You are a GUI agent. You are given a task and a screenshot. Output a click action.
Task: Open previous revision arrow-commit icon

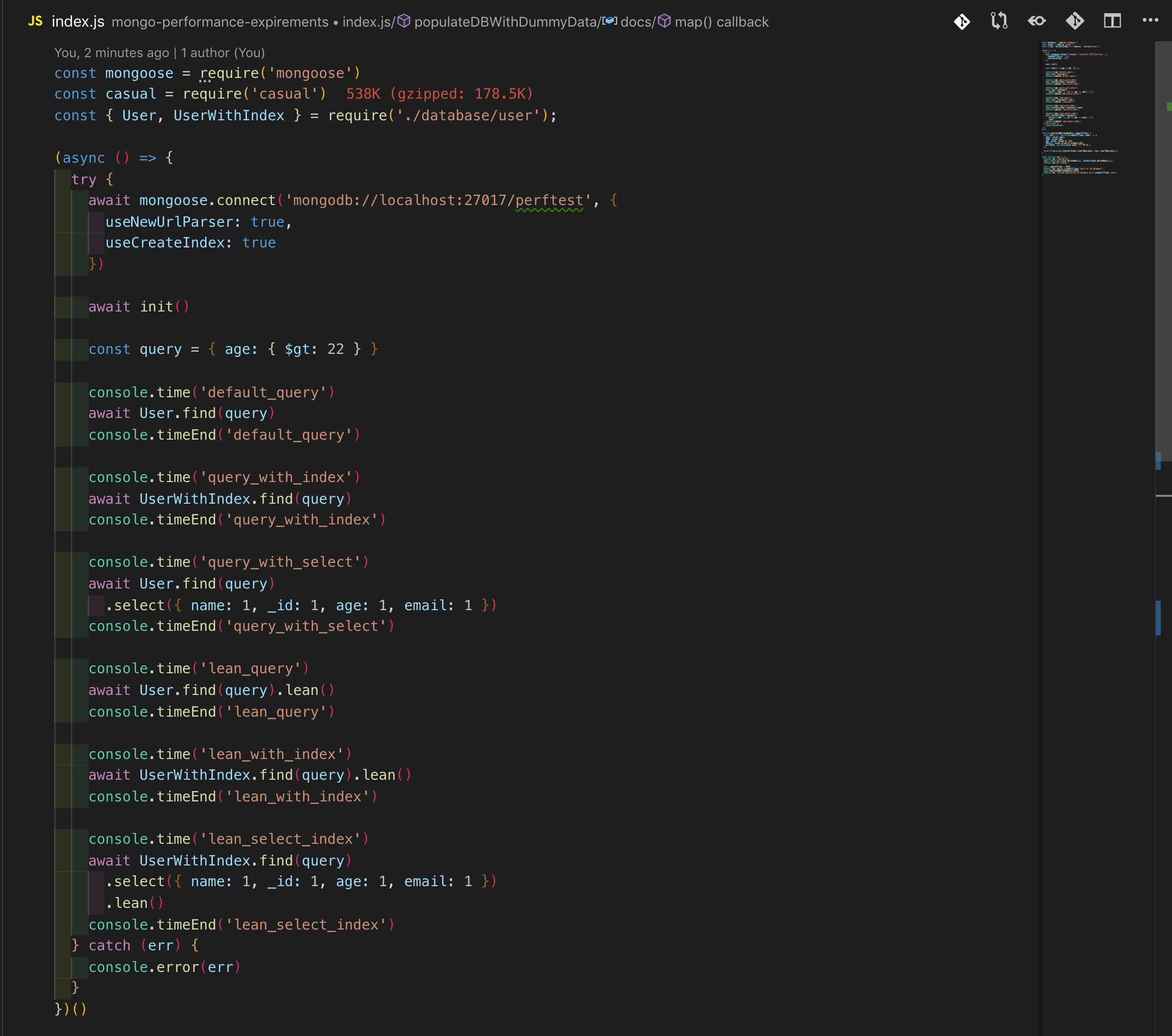[1036, 22]
